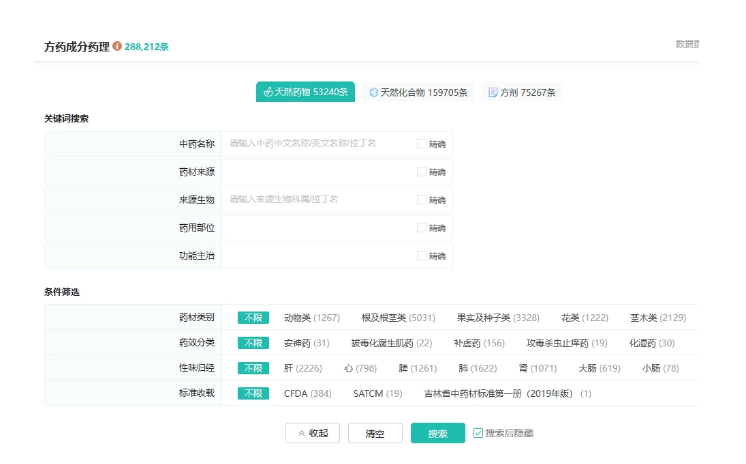Select the 安神药 (31) category
The width and height of the screenshot is (746, 464).
click(x=306, y=343)
